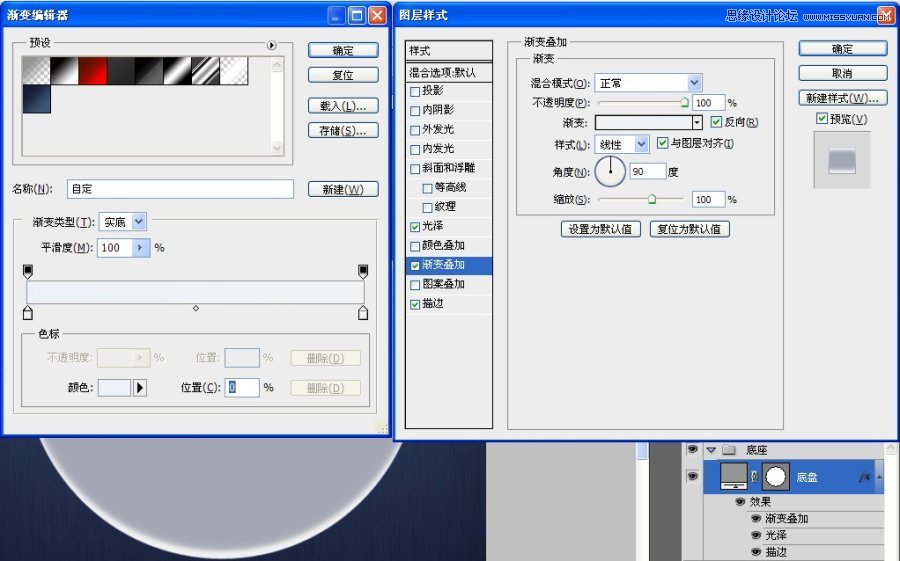Viewport: 900px width, 561px height.
Task: Select the red gradient preset
Action: pos(93,71)
